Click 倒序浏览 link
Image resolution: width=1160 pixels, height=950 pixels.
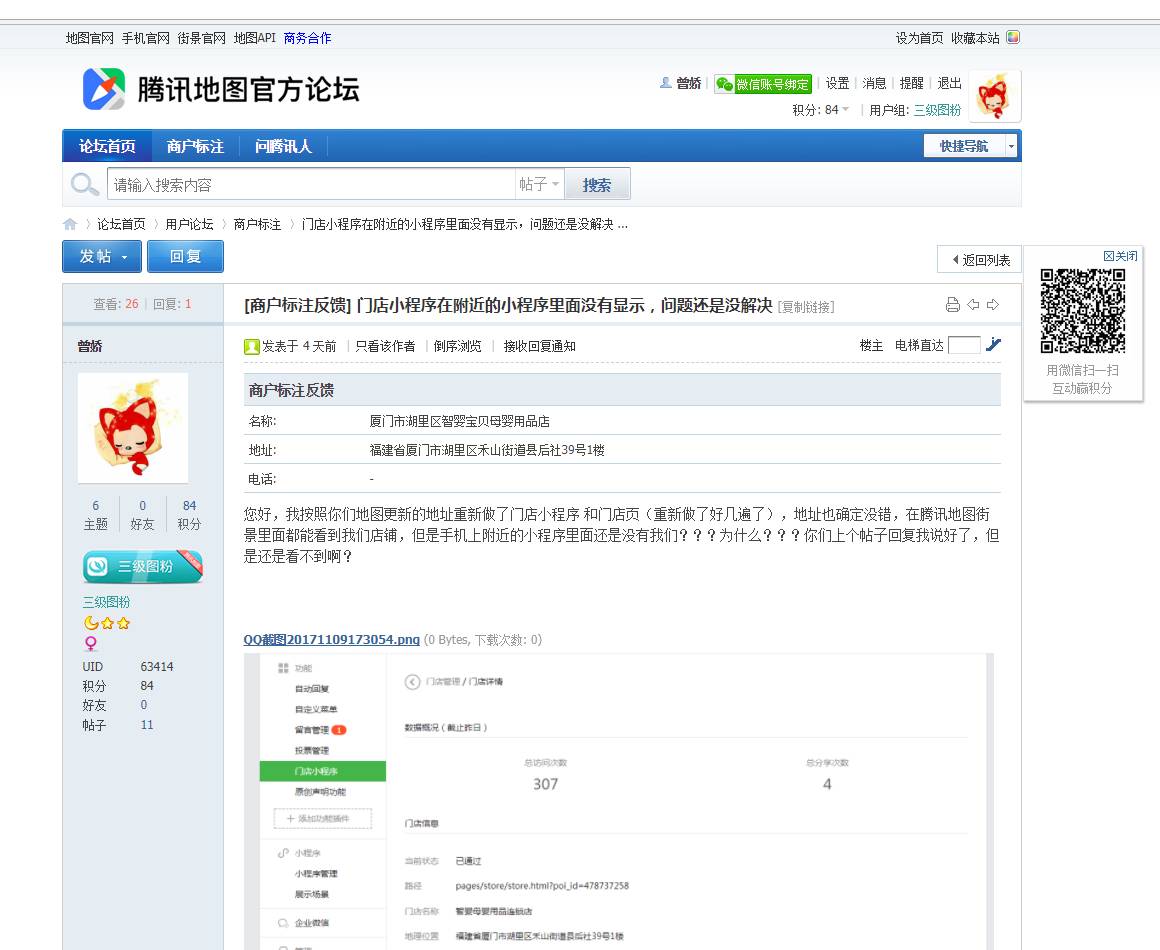pyautogui.click(x=457, y=346)
